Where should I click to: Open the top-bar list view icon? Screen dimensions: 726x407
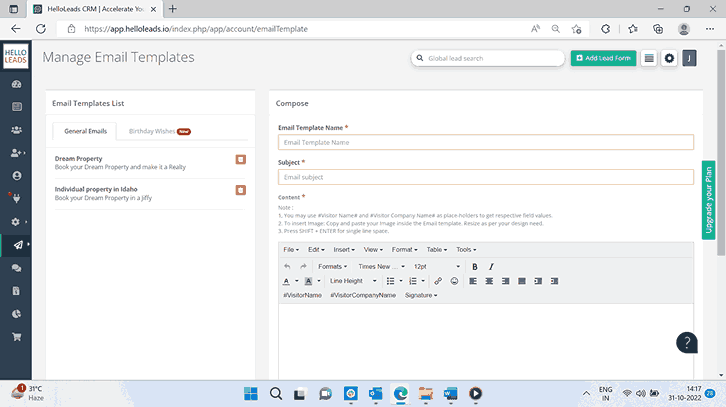tap(649, 58)
